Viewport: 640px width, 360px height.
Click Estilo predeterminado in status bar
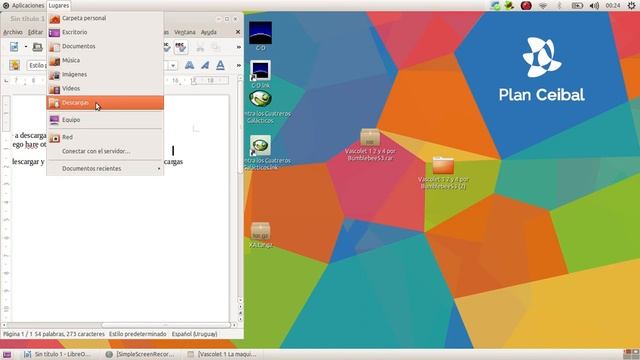(x=138, y=334)
